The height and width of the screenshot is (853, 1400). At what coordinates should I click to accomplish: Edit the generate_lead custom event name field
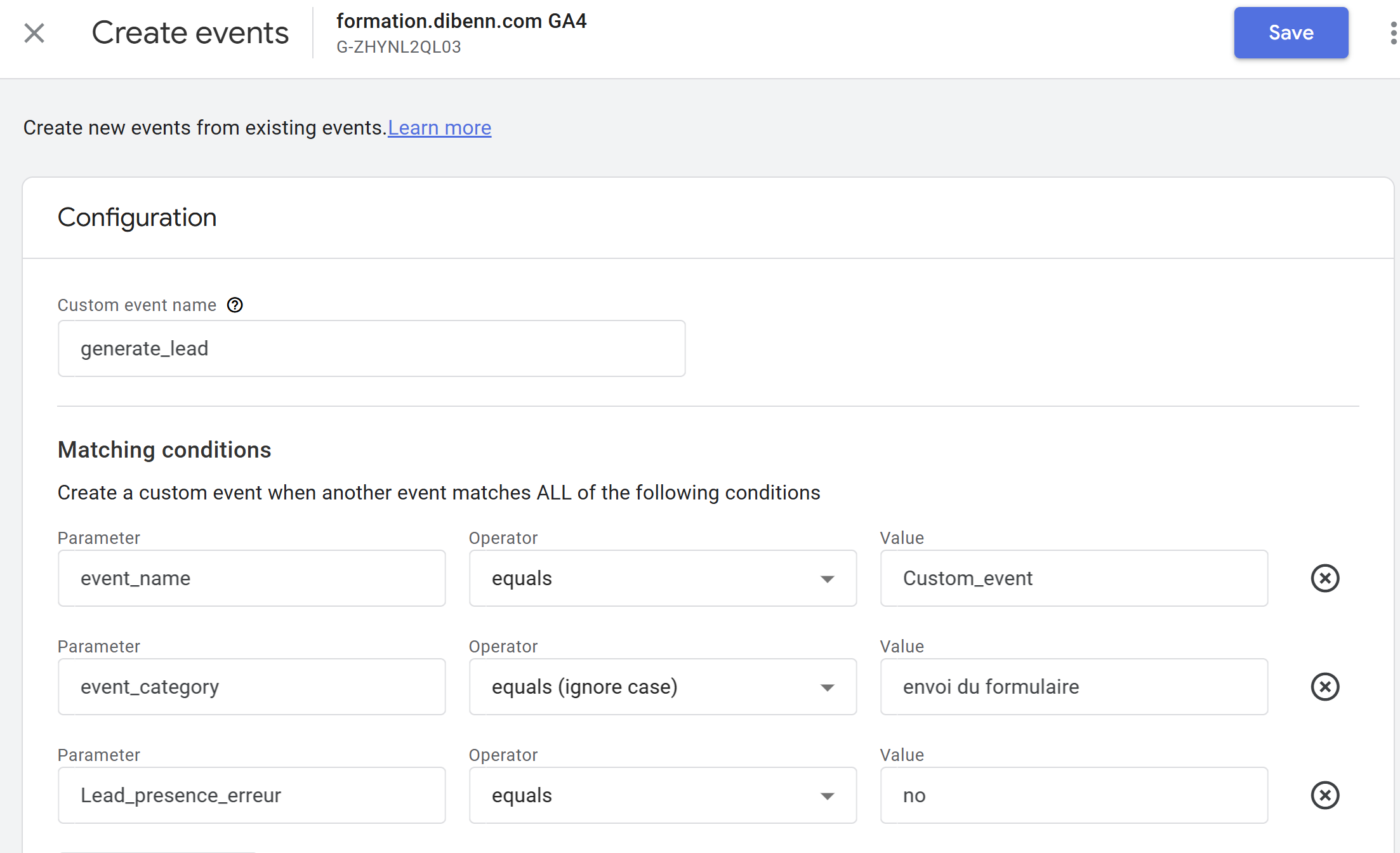coord(371,348)
